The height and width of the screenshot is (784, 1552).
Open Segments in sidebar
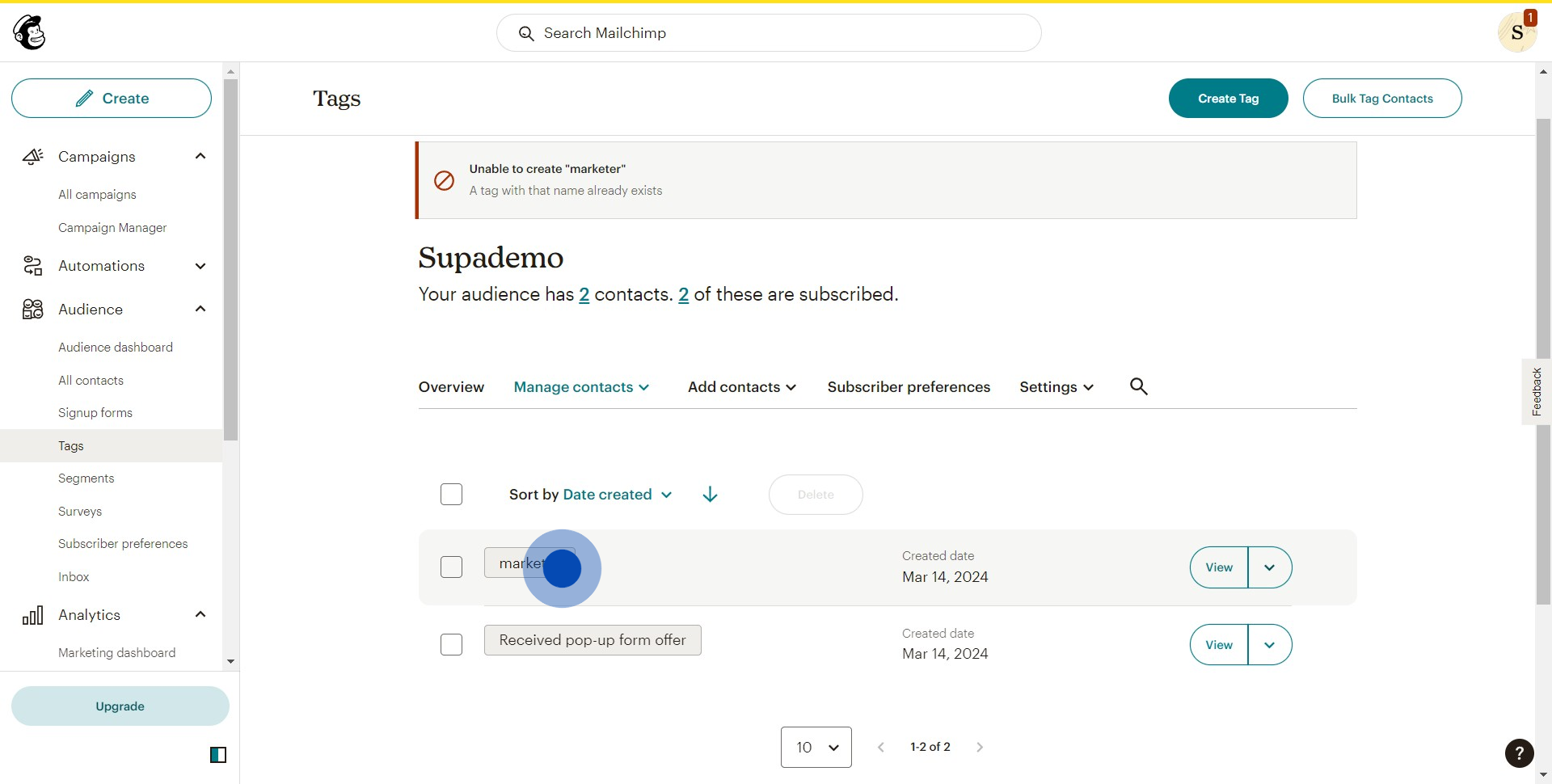[x=86, y=478]
